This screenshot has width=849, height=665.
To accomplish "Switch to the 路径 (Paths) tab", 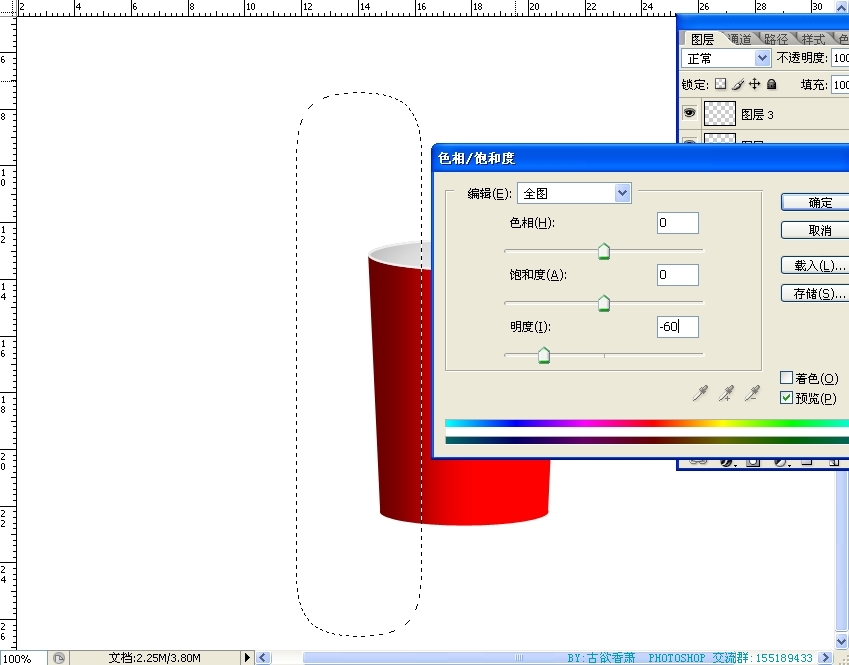I will coord(775,39).
